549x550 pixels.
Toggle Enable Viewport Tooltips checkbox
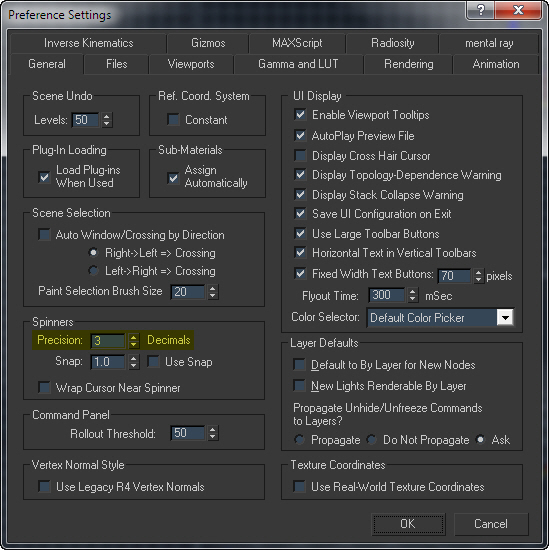coord(300,115)
